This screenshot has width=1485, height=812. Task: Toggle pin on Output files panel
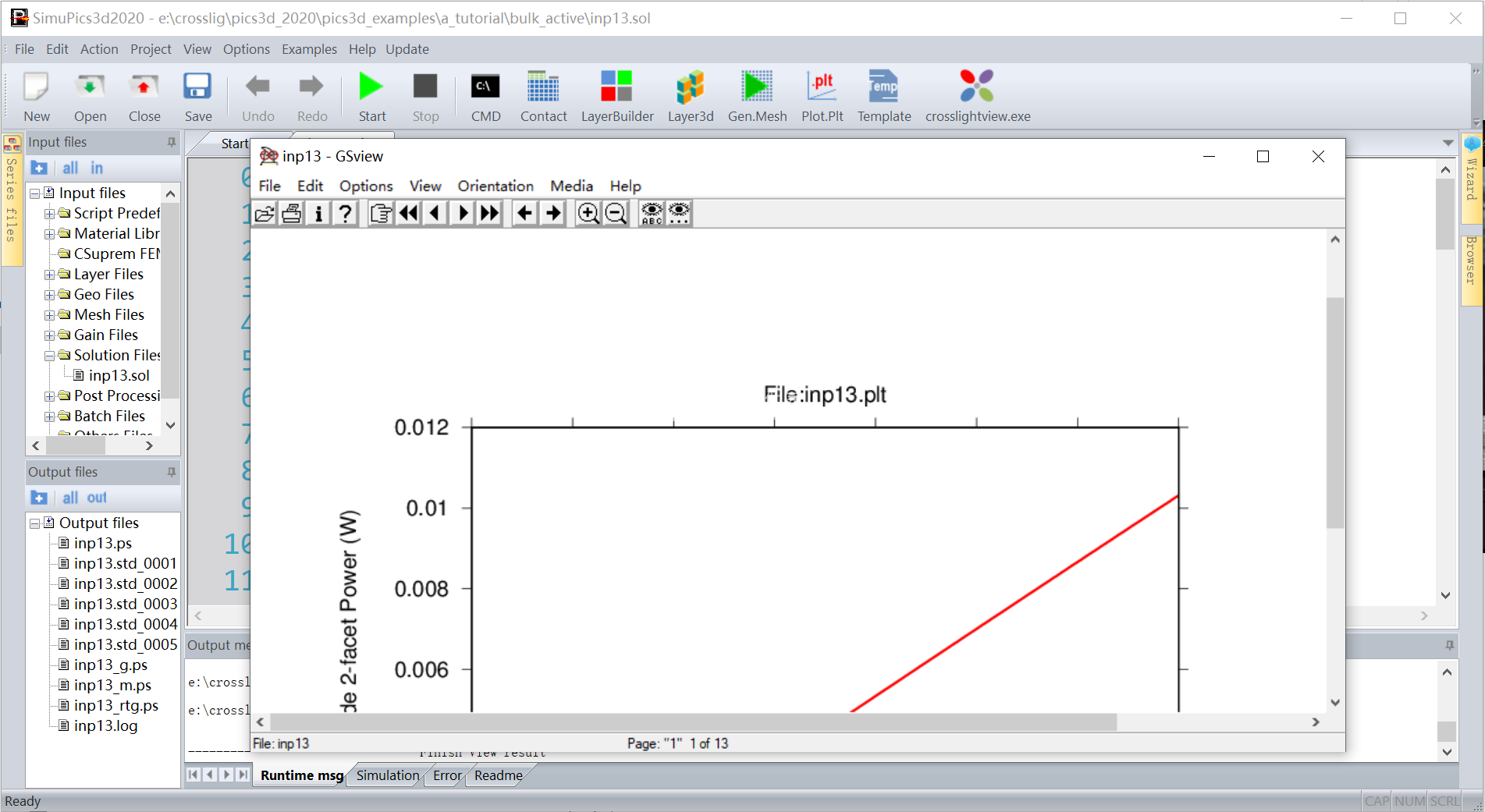(x=171, y=473)
